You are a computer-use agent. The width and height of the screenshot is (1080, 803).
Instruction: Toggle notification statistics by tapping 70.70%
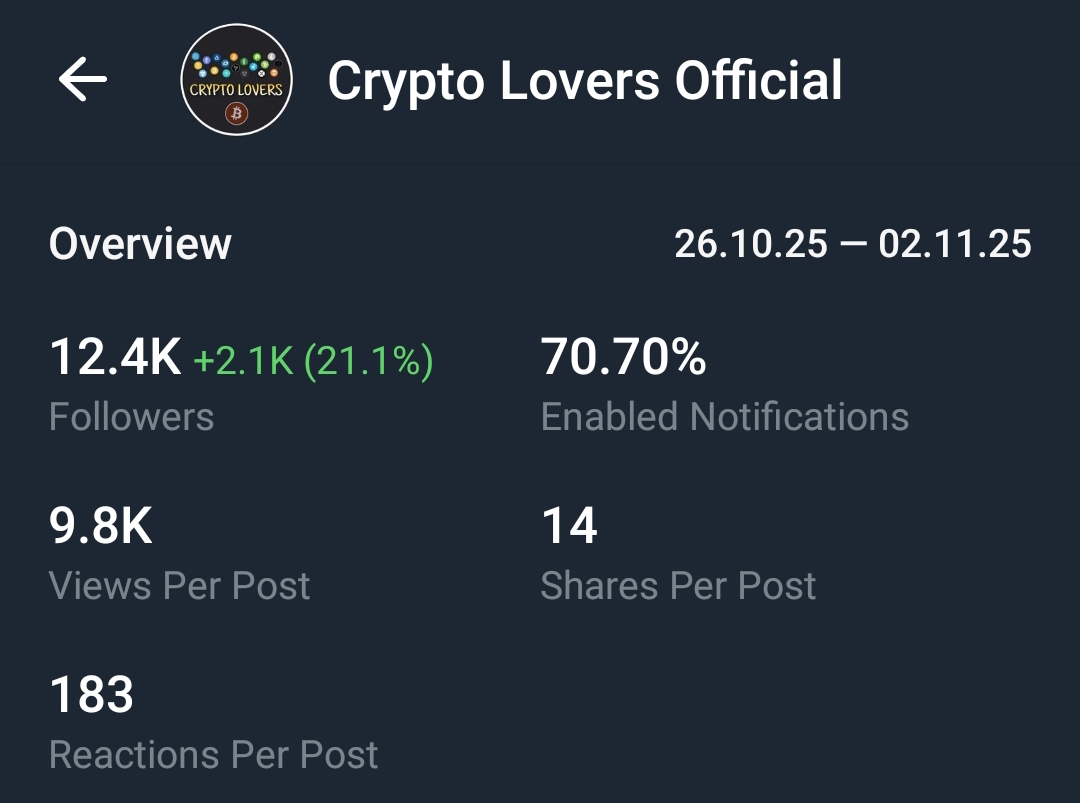click(623, 357)
